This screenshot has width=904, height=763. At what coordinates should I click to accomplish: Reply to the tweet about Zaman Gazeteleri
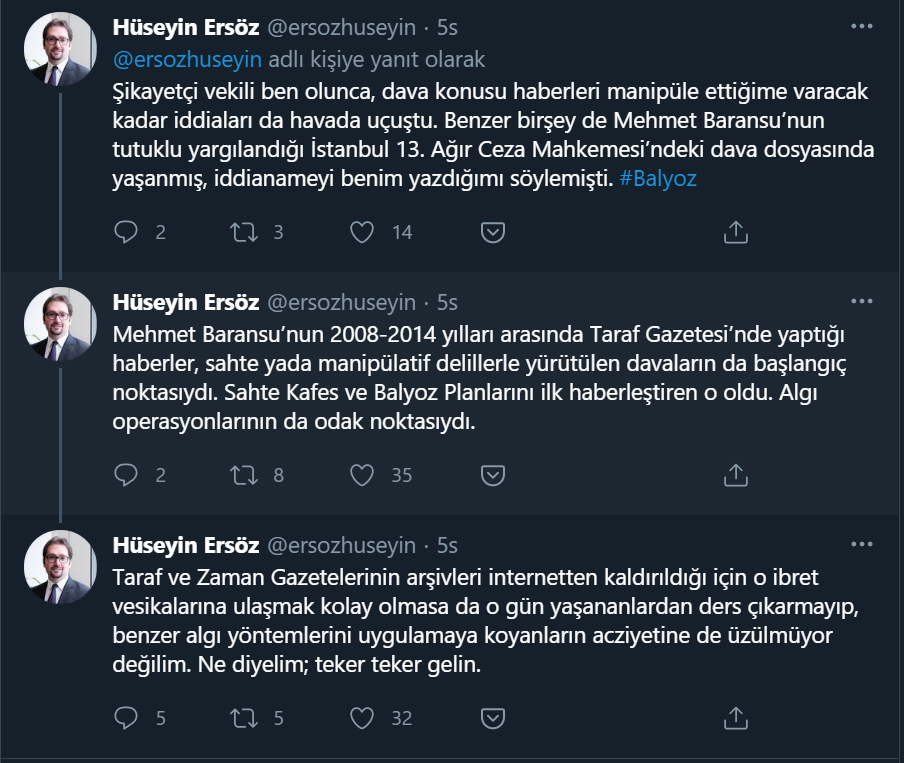click(x=126, y=717)
